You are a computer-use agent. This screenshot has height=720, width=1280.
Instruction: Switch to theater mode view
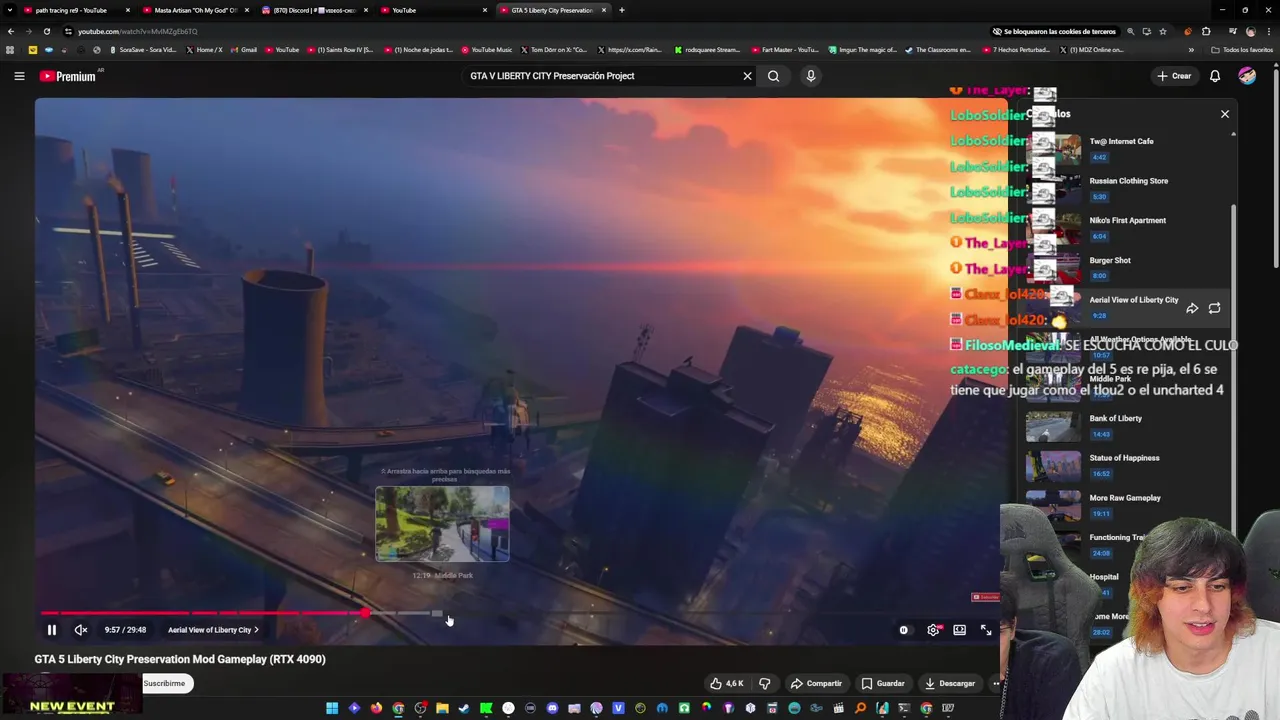959,630
